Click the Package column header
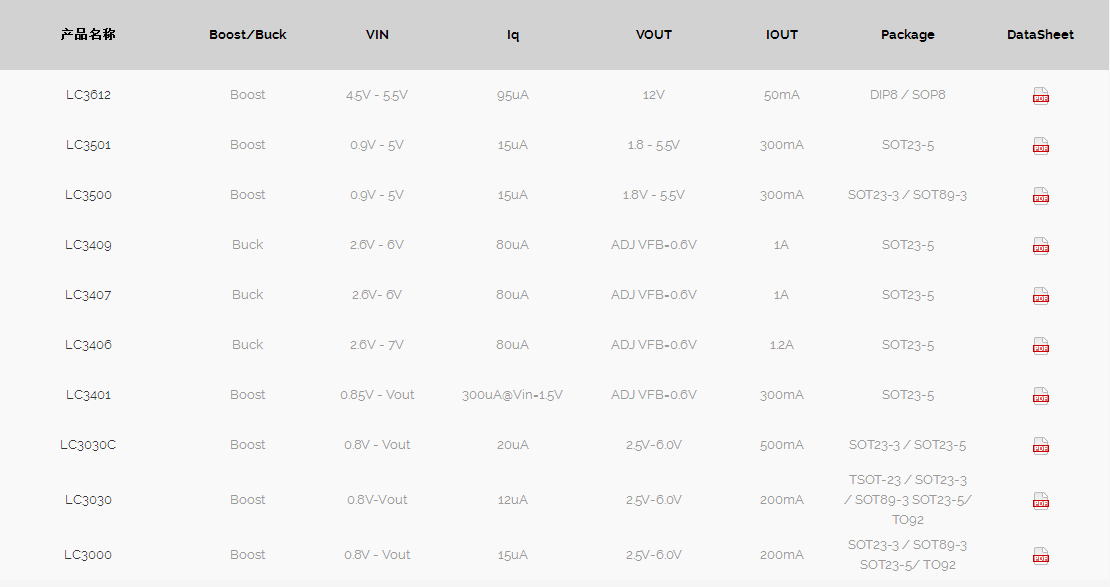Viewport: 1110px width, 587px height. (x=908, y=35)
